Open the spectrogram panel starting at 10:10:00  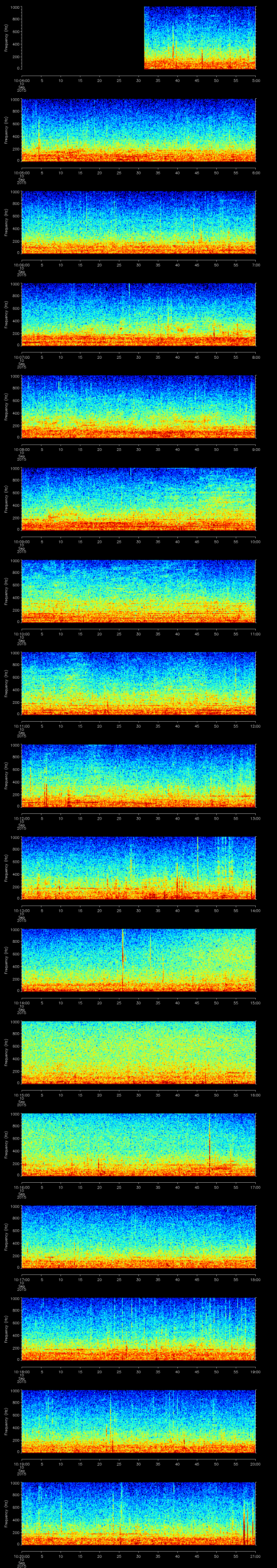pyautogui.click(x=139, y=592)
